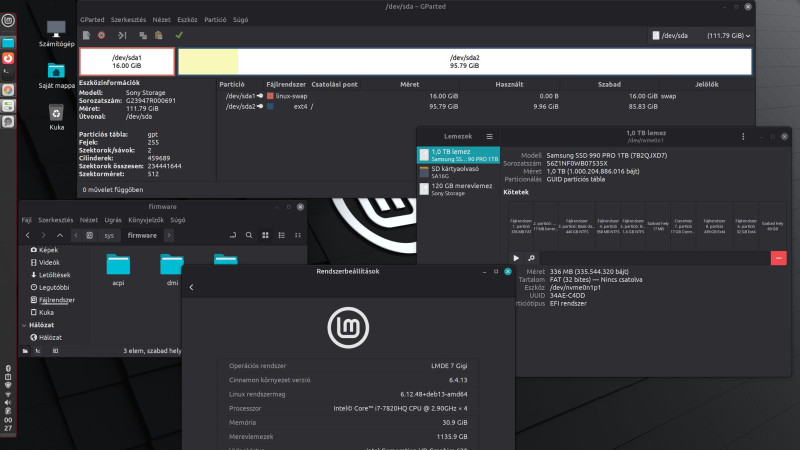Switch to compact view in the file manager
Image resolution: width=800 pixels, height=450 pixels.
[298, 235]
